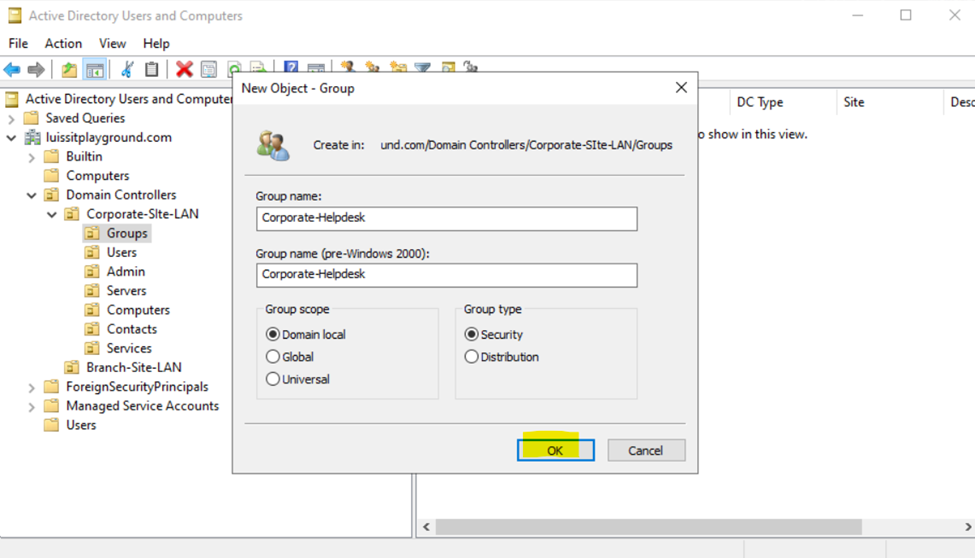Expand the ForeignSecurityPrincipals node
The width and height of the screenshot is (975, 558).
pyautogui.click(x=31, y=388)
